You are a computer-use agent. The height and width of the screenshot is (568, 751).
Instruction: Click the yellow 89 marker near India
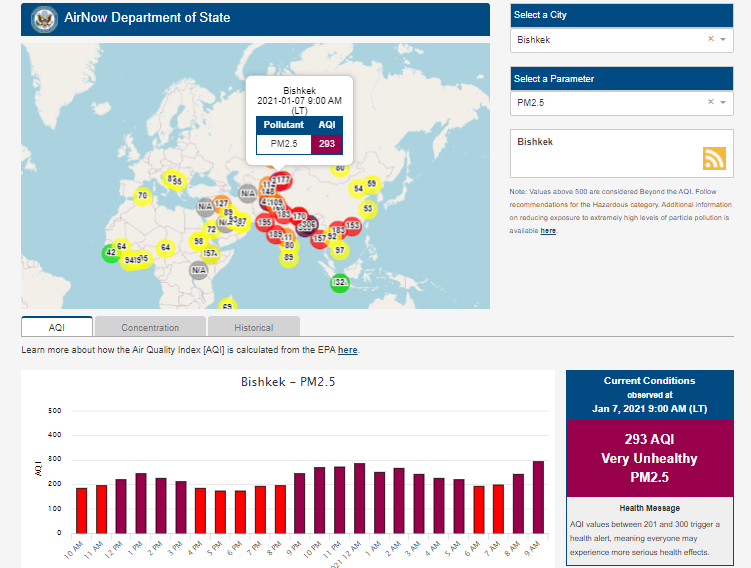[x=288, y=257]
